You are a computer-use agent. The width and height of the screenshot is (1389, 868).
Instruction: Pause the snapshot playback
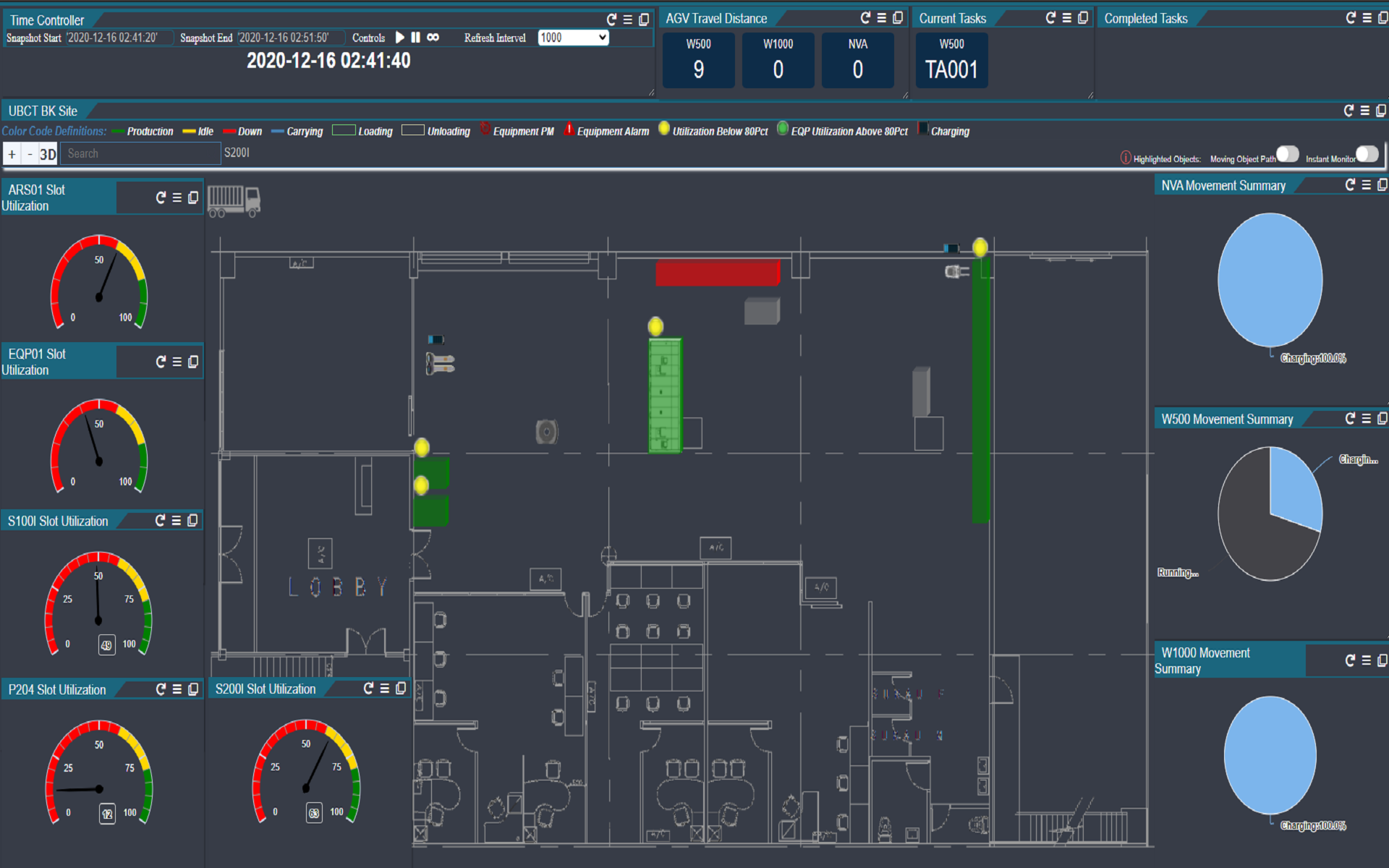[416, 38]
